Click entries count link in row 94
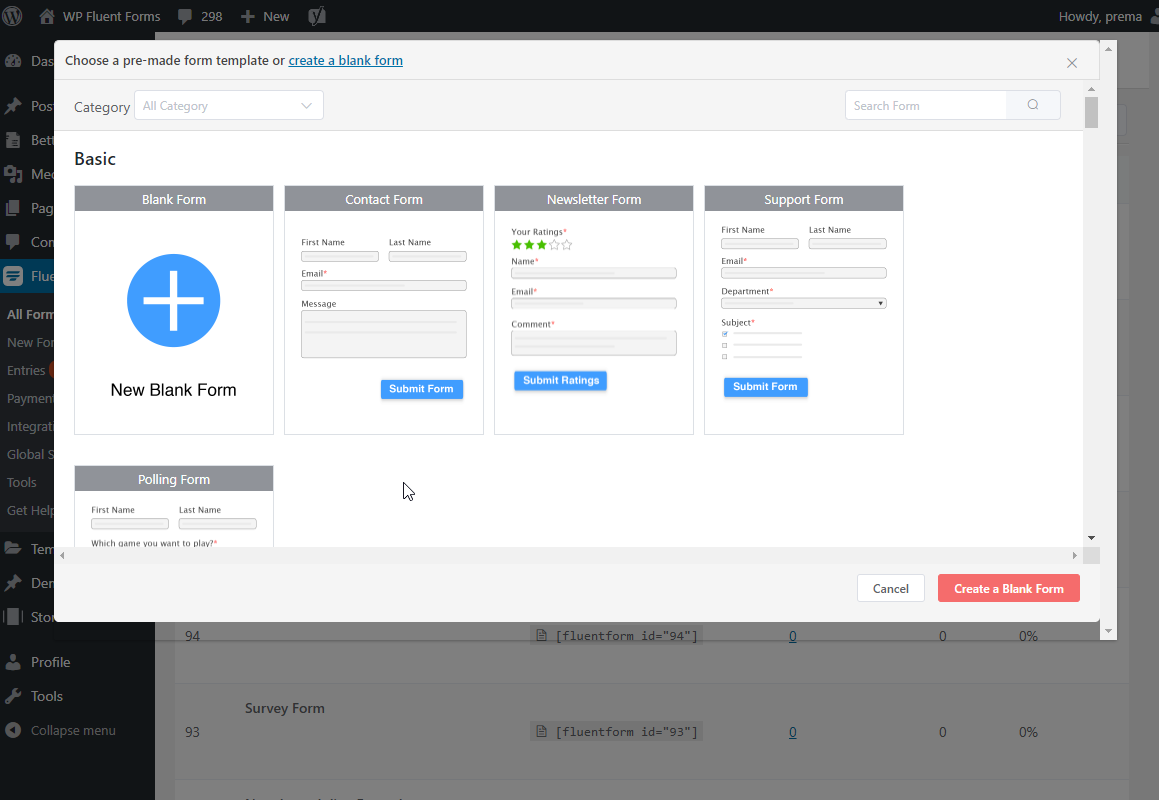This screenshot has height=800, width=1159. pos(792,636)
